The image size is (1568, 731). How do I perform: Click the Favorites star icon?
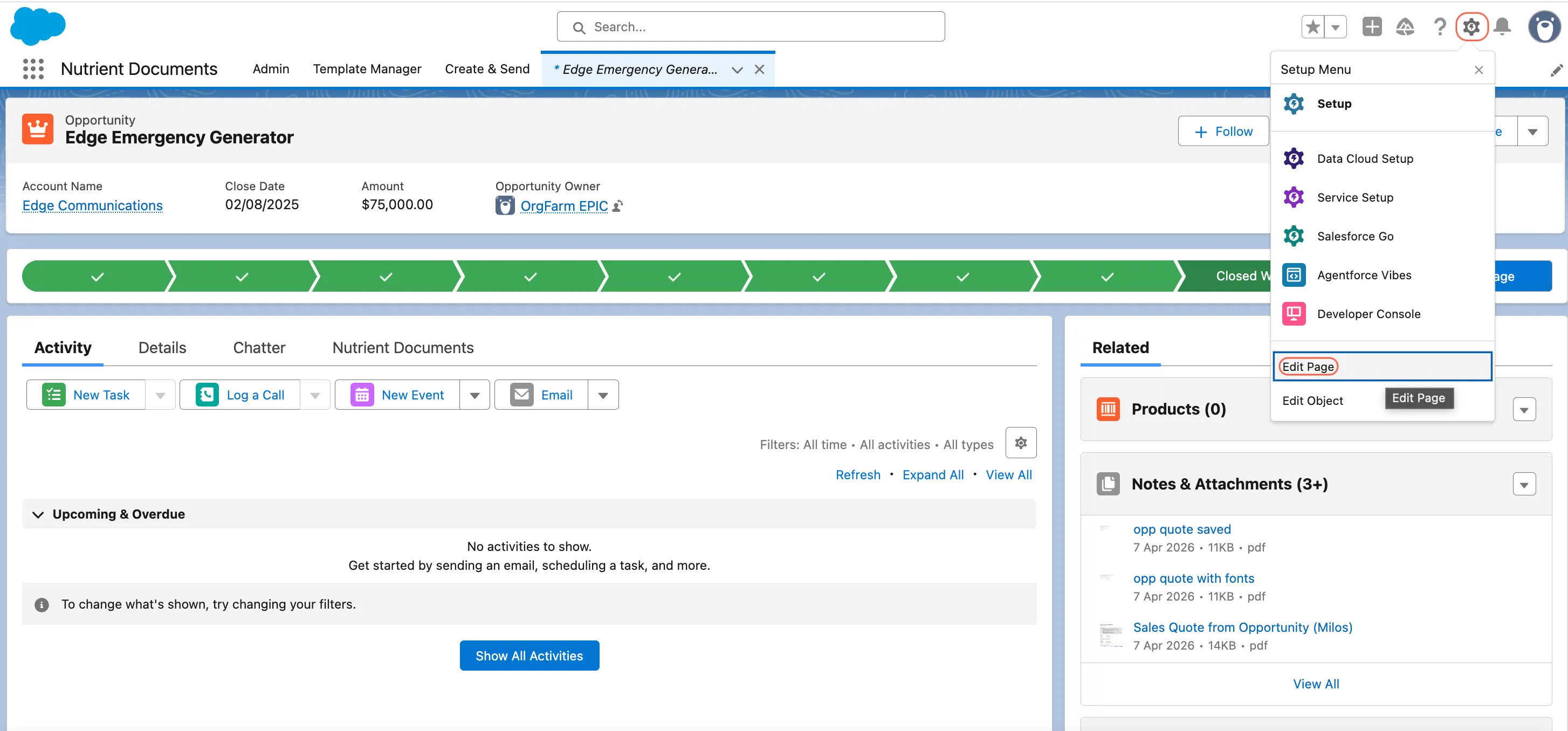coord(1313,27)
